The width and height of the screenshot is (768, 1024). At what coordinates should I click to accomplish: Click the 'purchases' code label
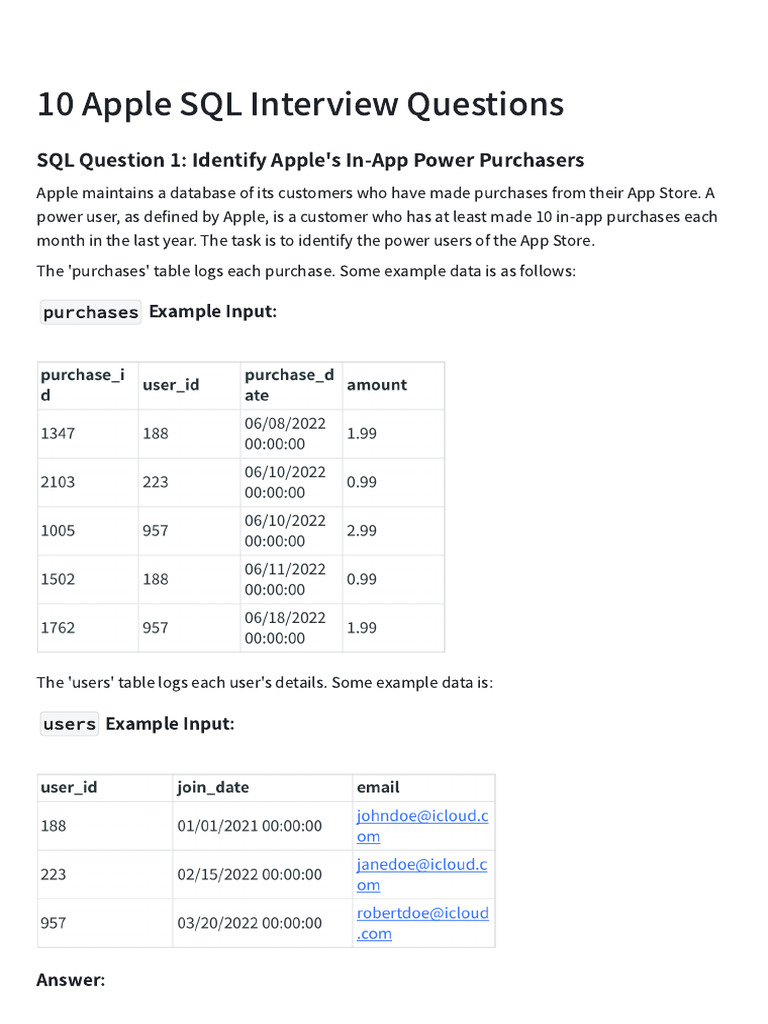(x=91, y=312)
